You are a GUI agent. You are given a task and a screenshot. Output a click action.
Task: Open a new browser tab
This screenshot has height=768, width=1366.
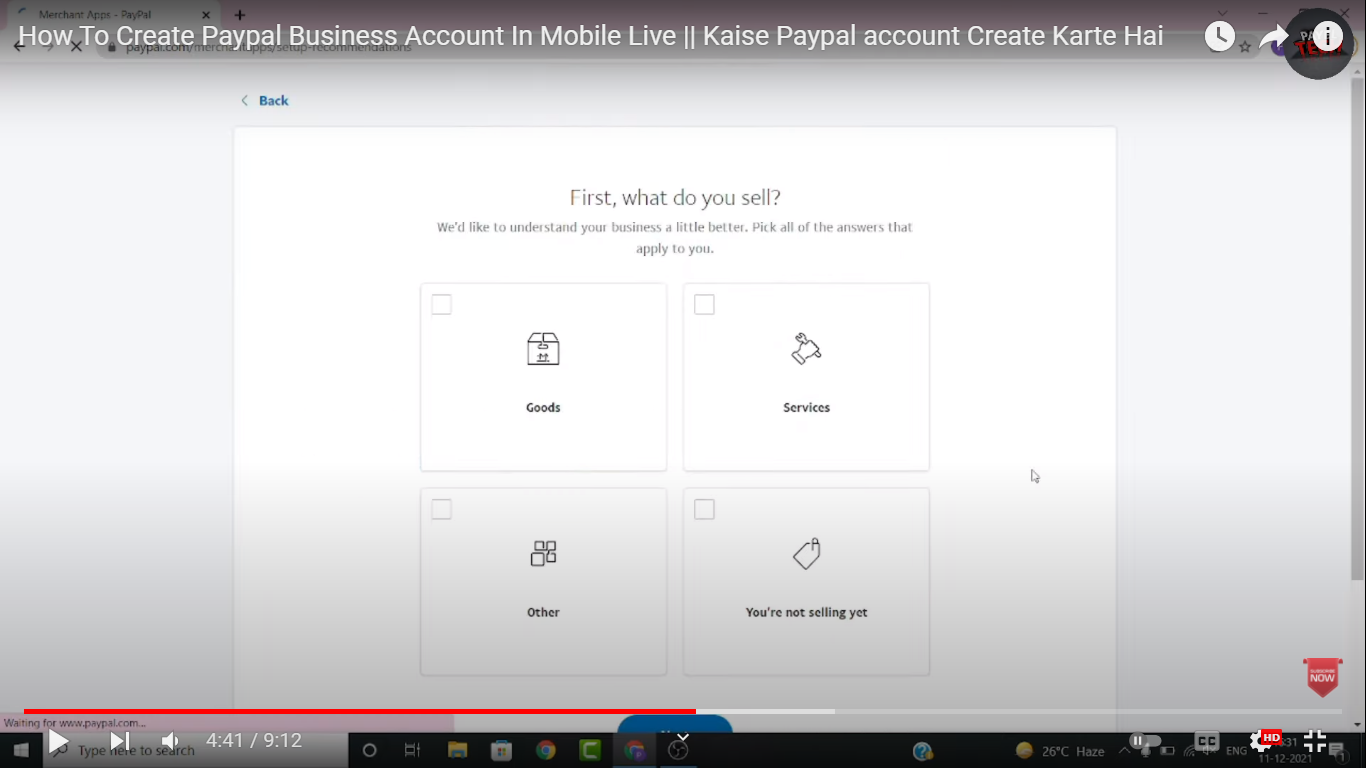(x=240, y=15)
